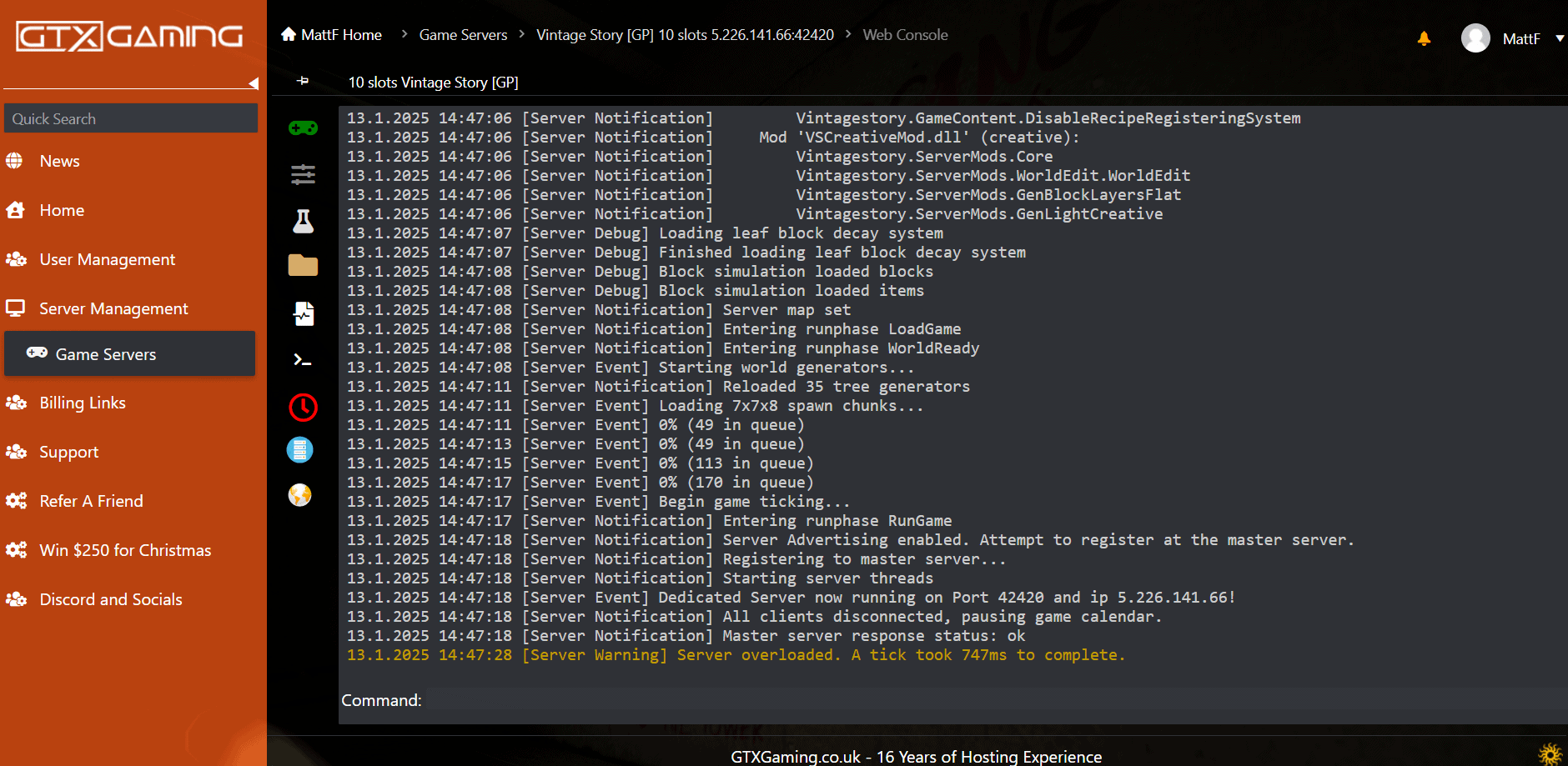
Task: Focus the Command input field
Action: [x=993, y=701]
